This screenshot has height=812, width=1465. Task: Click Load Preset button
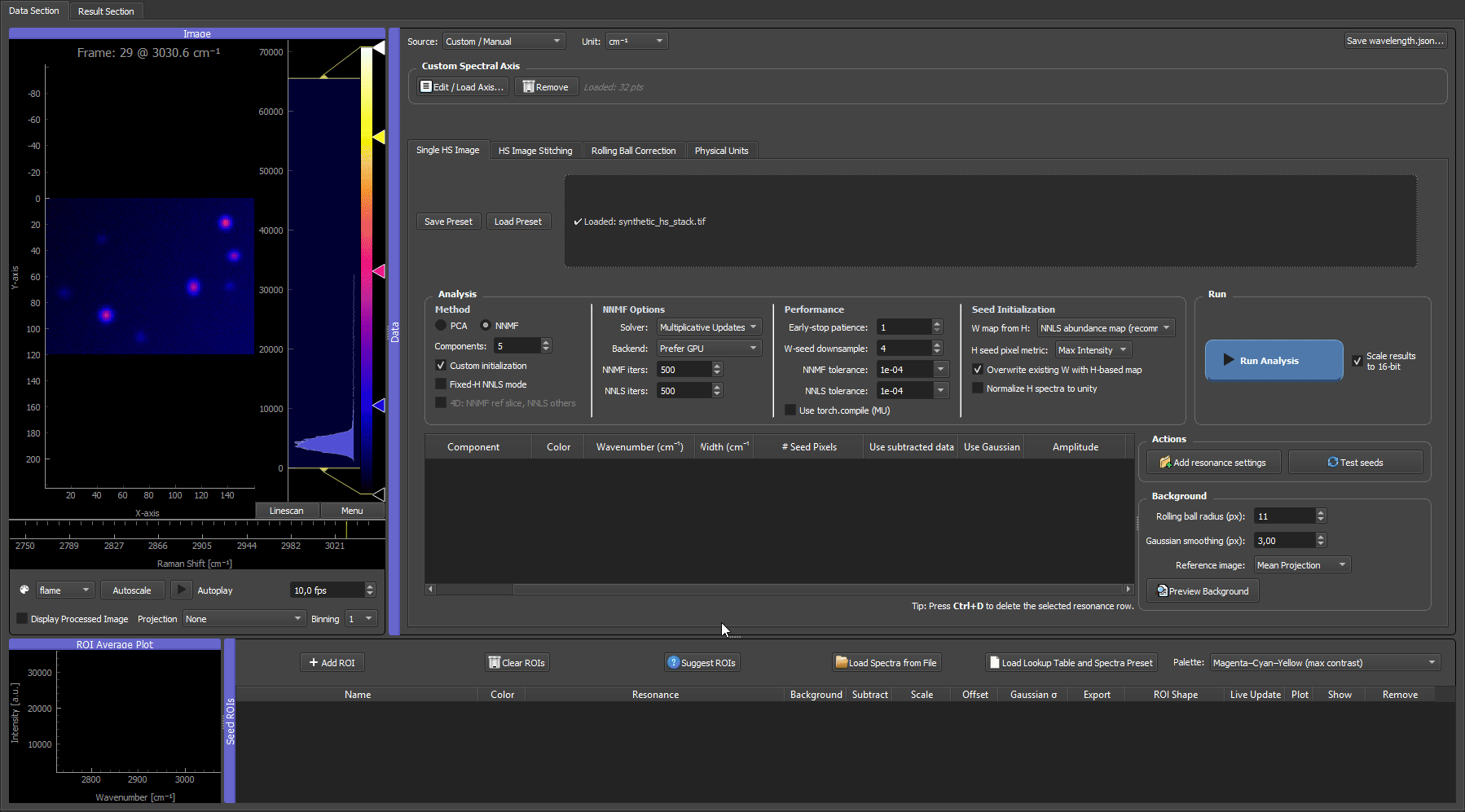coord(518,222)
